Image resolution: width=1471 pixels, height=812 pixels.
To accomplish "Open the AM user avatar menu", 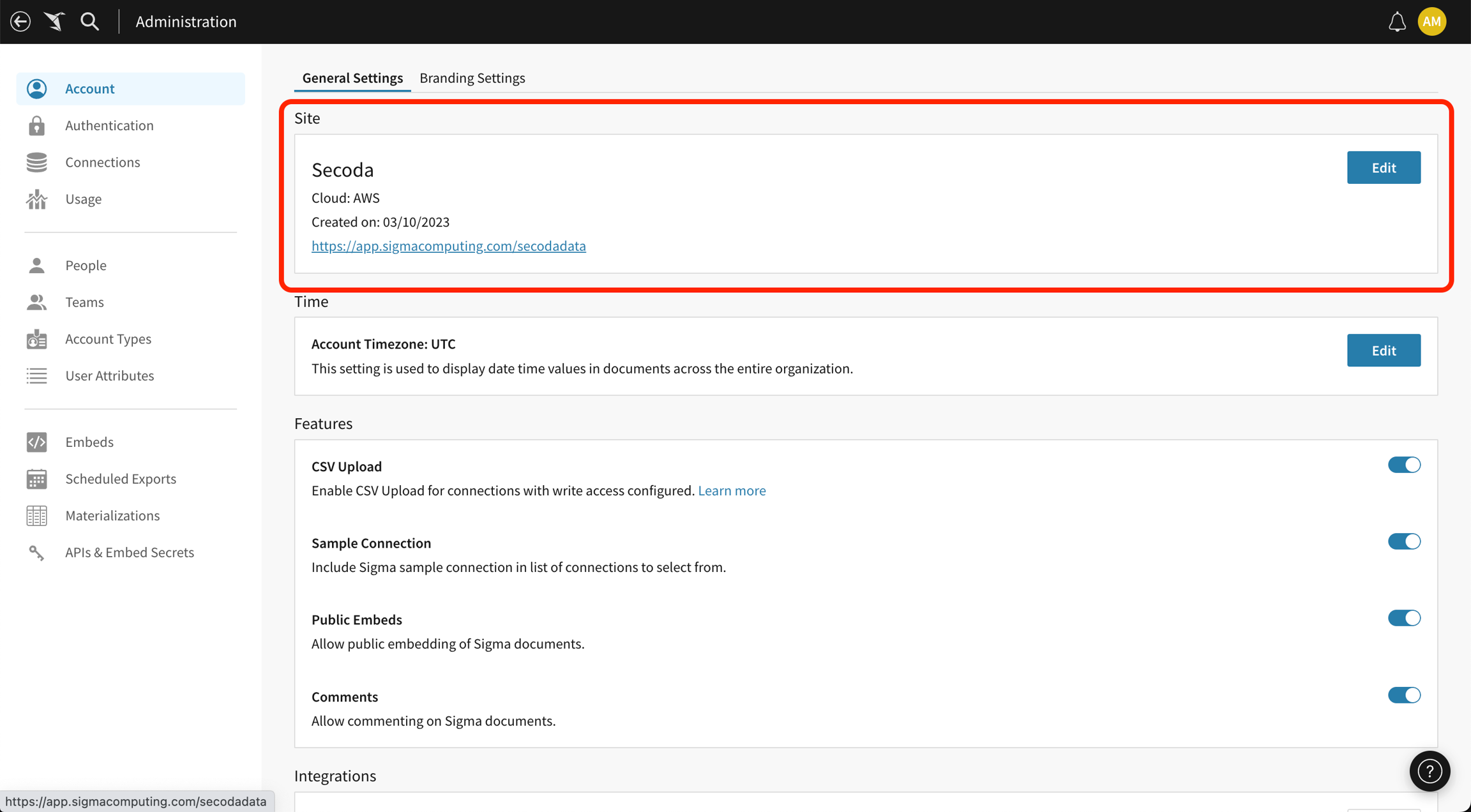I will point(1431,22).
